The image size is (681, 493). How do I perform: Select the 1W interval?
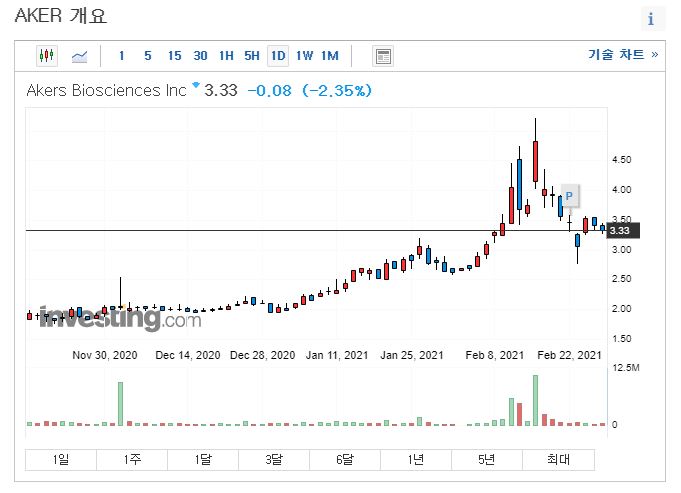tap(304, 56)
